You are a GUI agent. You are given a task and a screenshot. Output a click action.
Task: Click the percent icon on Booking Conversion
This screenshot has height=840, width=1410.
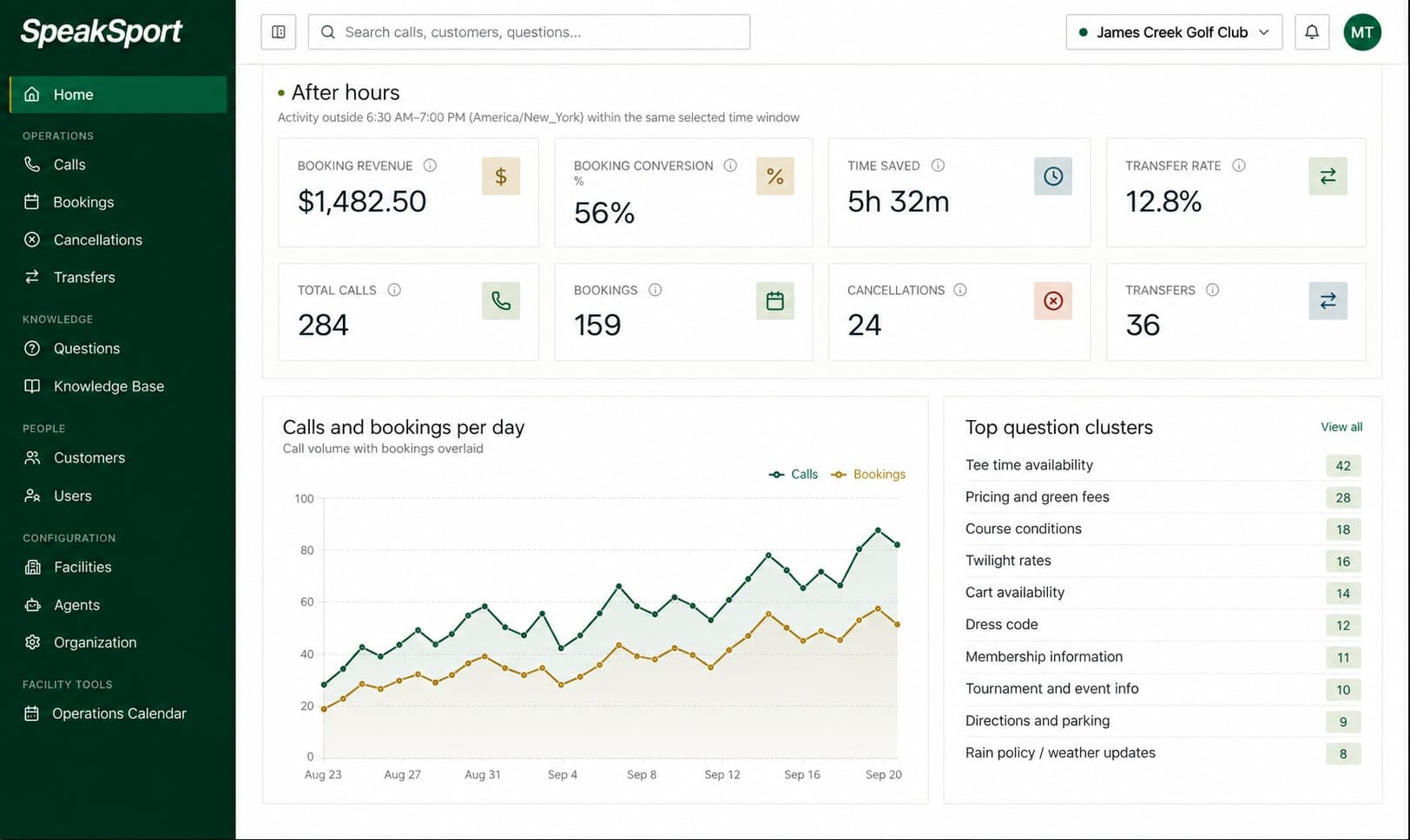[775, 176]
